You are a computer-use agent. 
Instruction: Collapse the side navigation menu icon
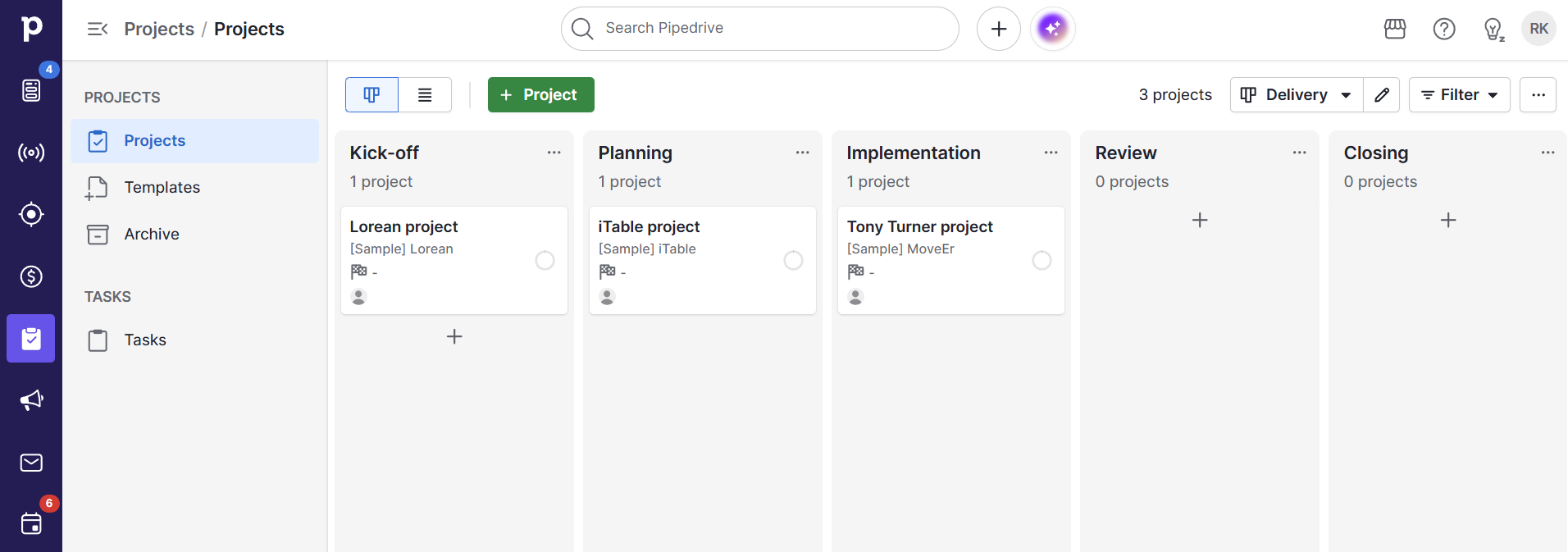point(98,29)
